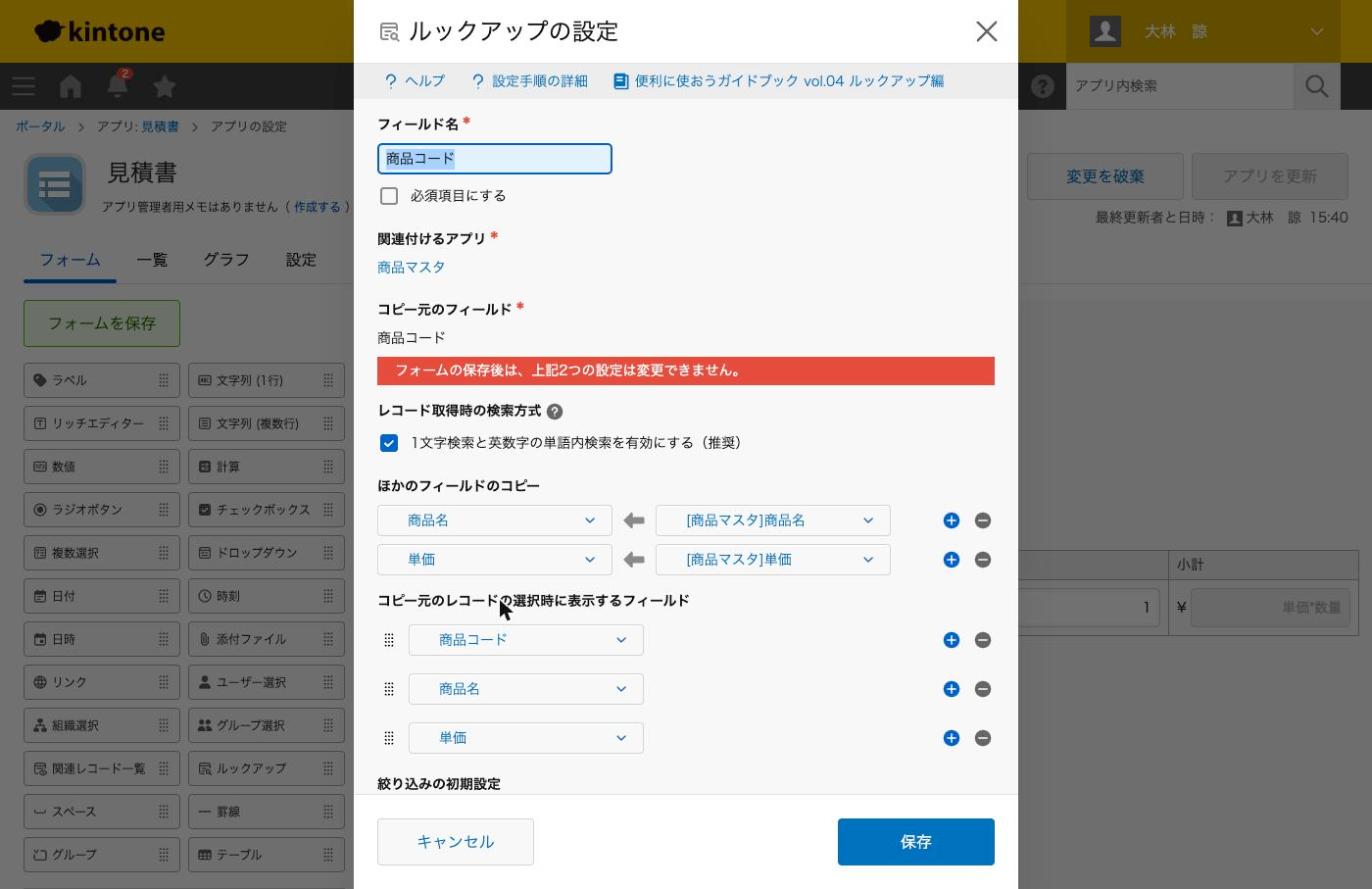The image size is (1372, 889).
Task: Open the 便利に使おうガイドブック vol.04 link
Action: [779, 81]
